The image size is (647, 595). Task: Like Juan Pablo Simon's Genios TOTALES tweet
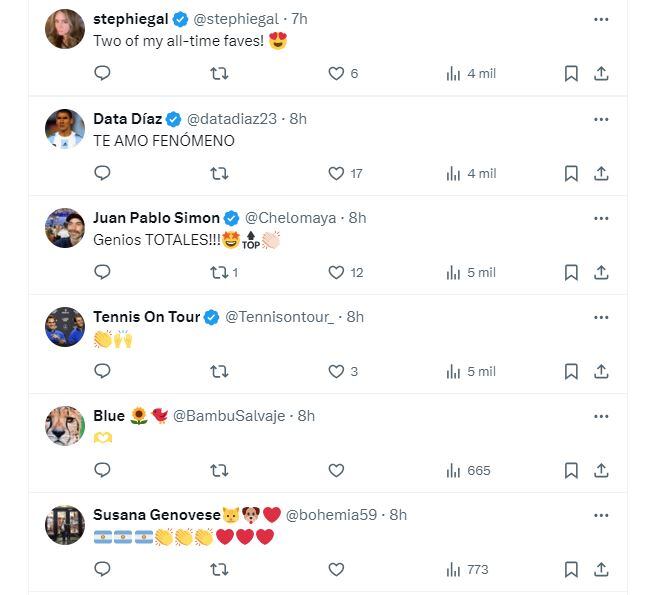(x=337, y=272)
